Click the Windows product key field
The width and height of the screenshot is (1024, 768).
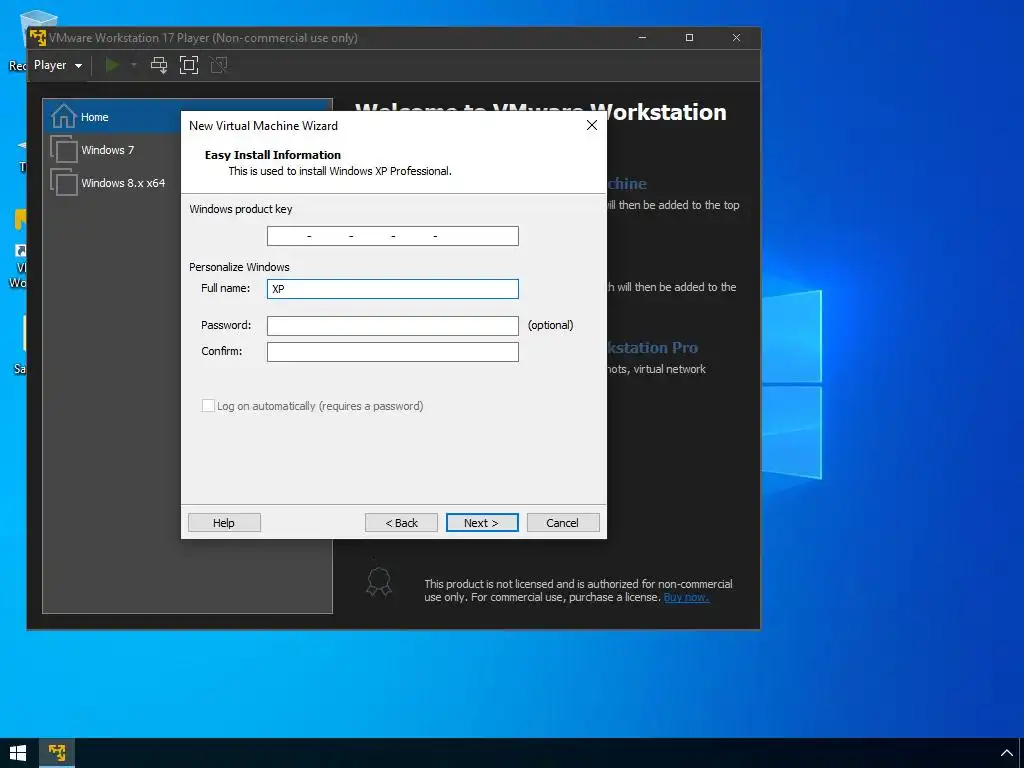pos(392,236)
